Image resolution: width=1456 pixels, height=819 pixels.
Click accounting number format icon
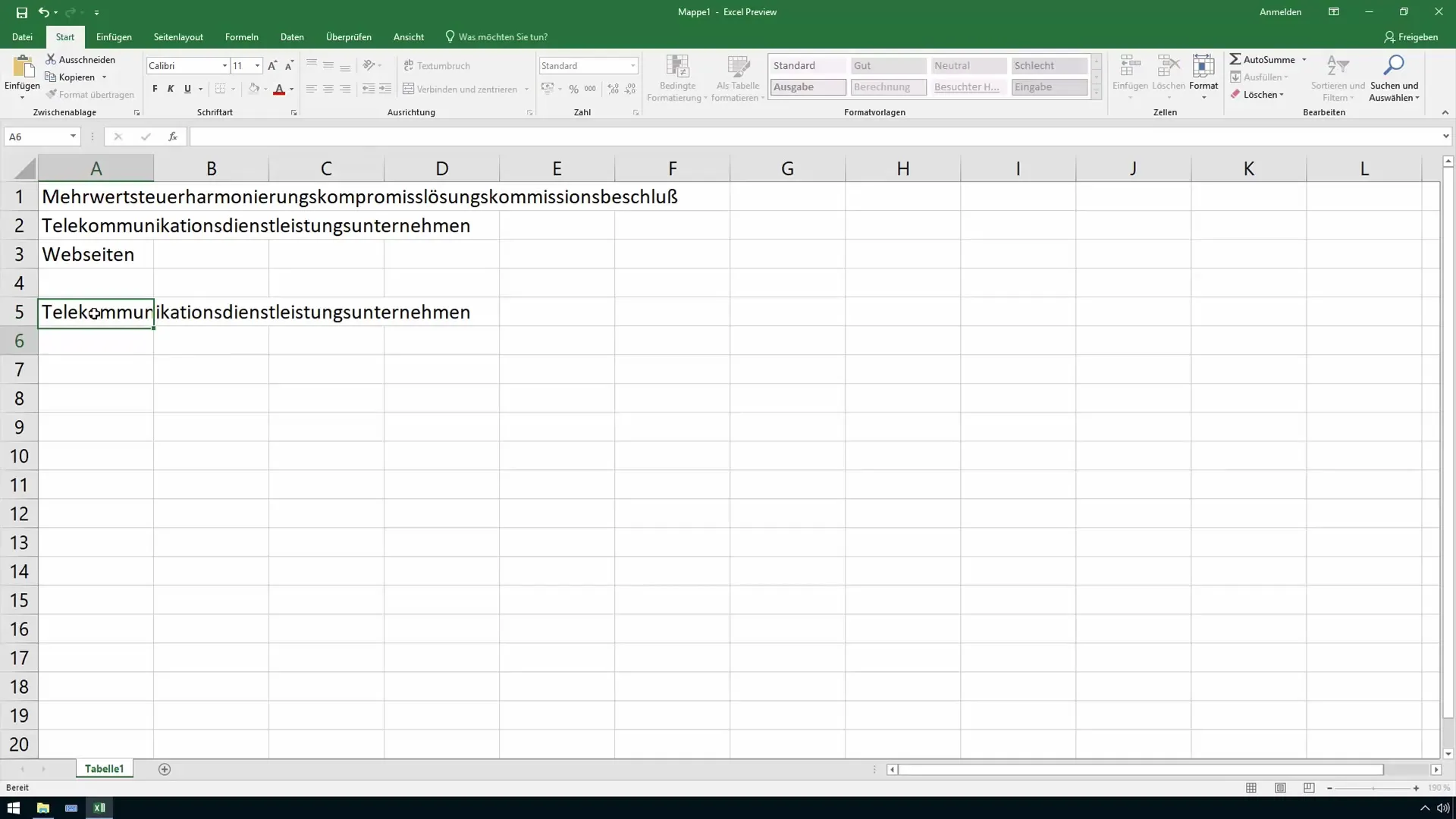(x=548, y=89)
